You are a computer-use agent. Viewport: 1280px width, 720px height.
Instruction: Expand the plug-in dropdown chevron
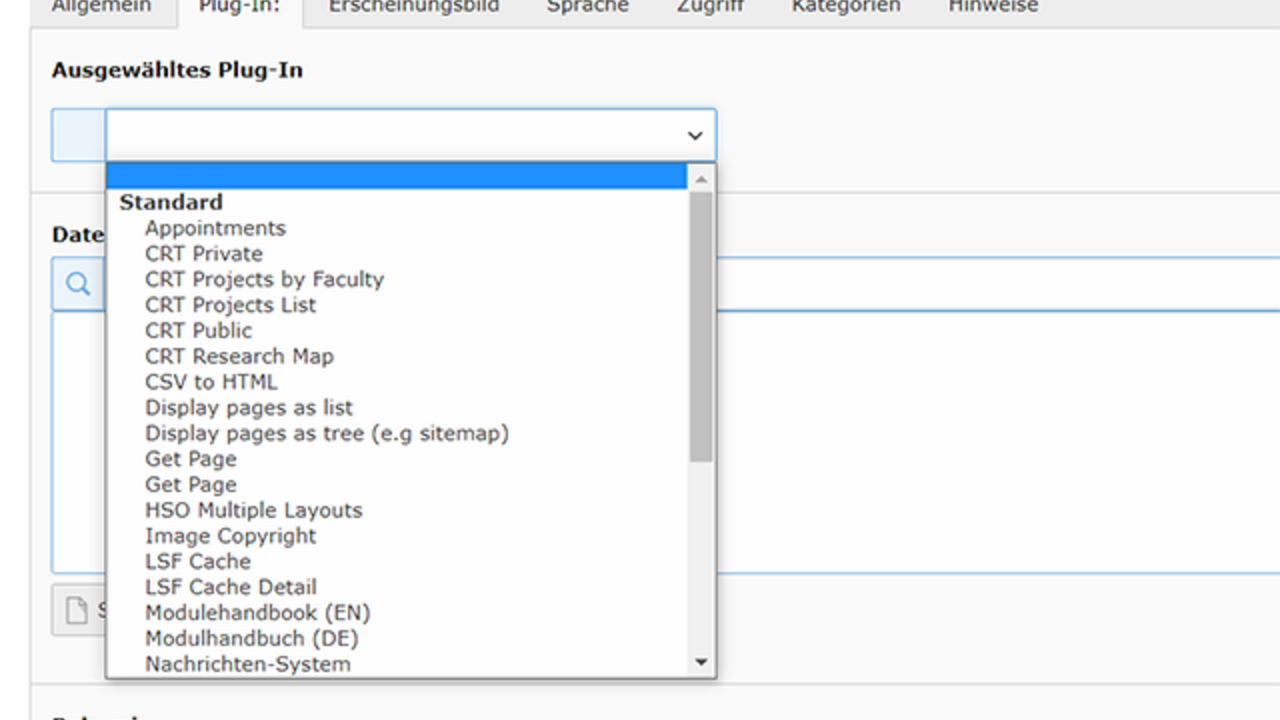pyautogui.click(x=695, y=136)
